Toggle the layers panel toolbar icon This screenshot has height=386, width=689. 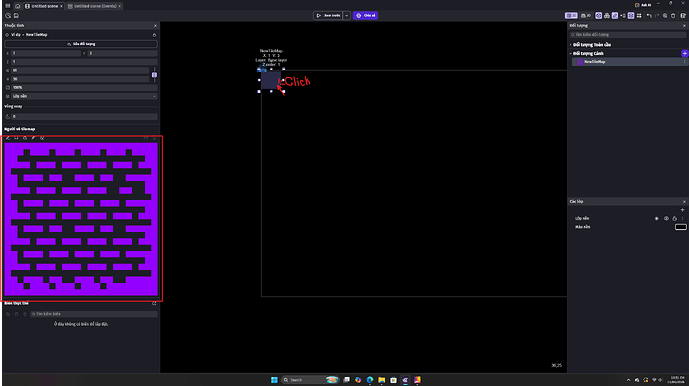pos(631,15)
